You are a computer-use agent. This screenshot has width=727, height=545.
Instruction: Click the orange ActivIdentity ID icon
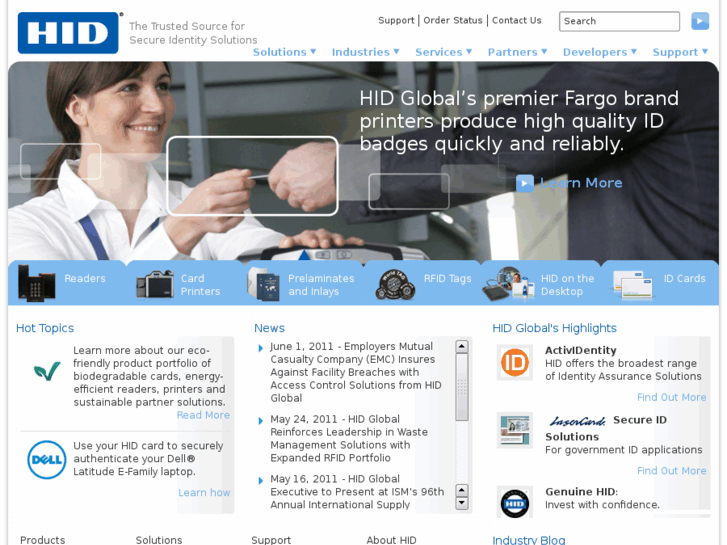[515, 362]
